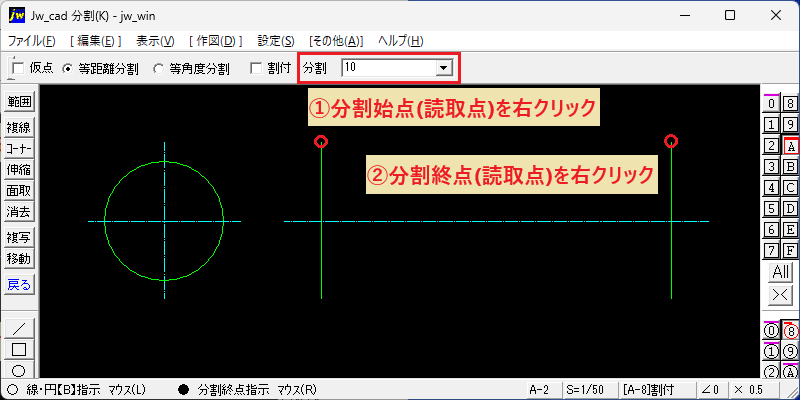Click the All layers button
The width and height of the screenshot is (800, 400).
coord(781,272)
